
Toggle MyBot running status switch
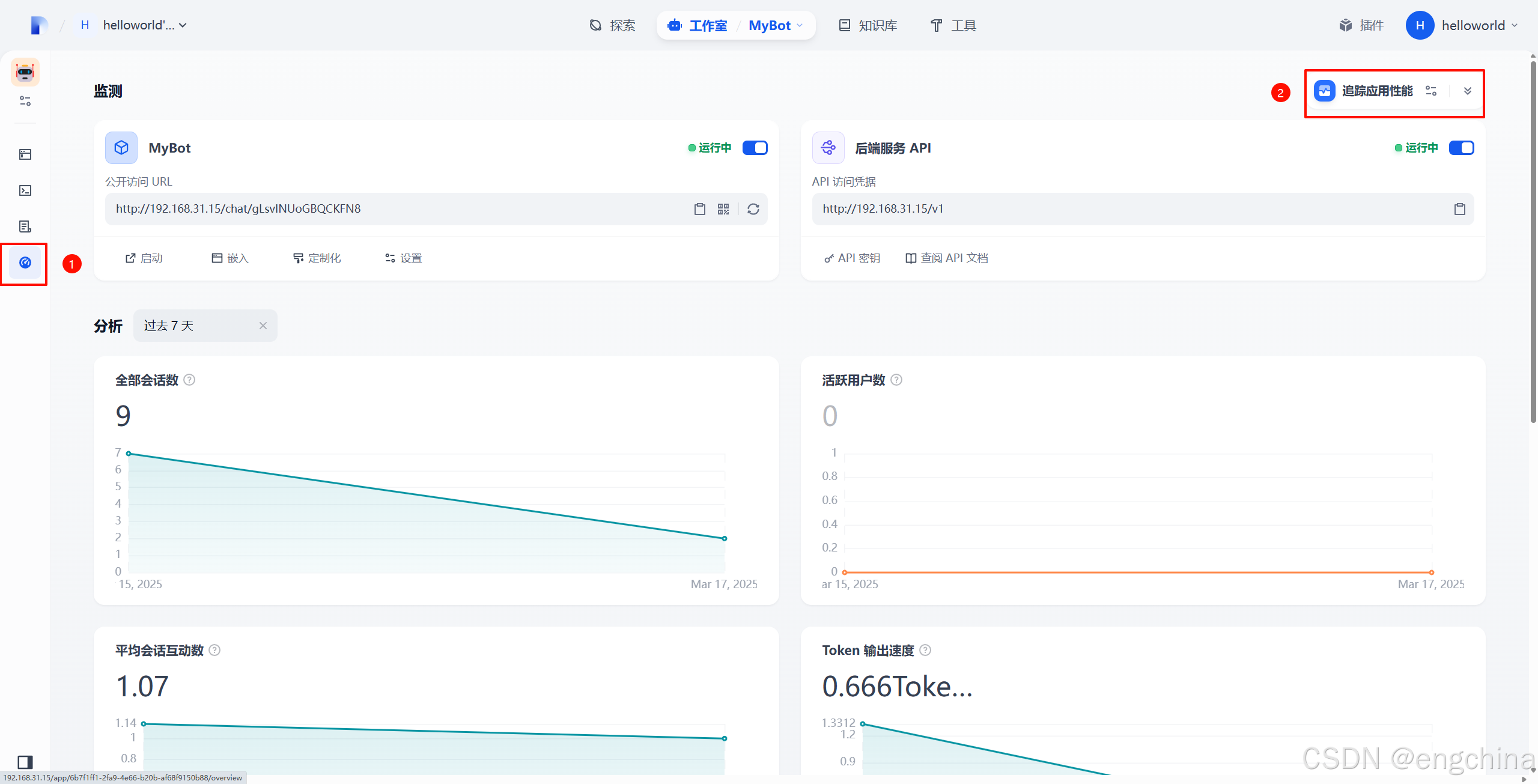click(x=755, y=147)
